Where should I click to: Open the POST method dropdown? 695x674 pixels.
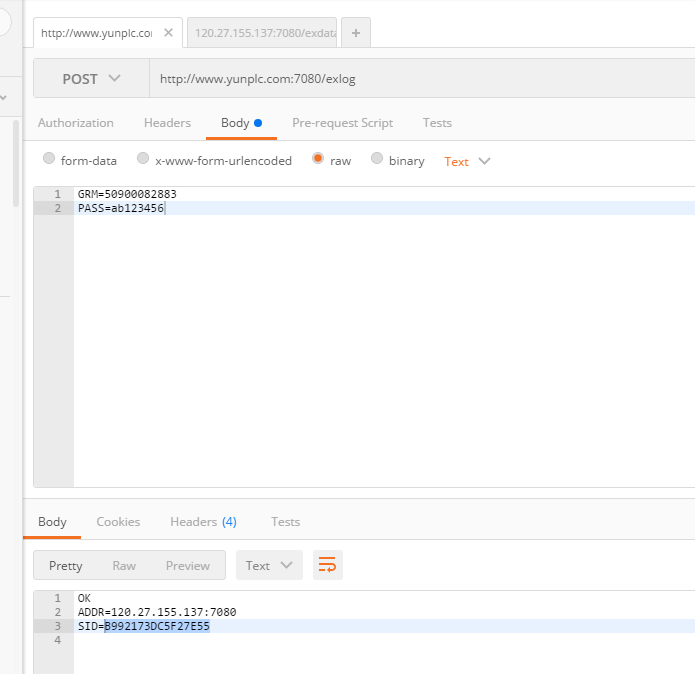(x=91, y=78)
